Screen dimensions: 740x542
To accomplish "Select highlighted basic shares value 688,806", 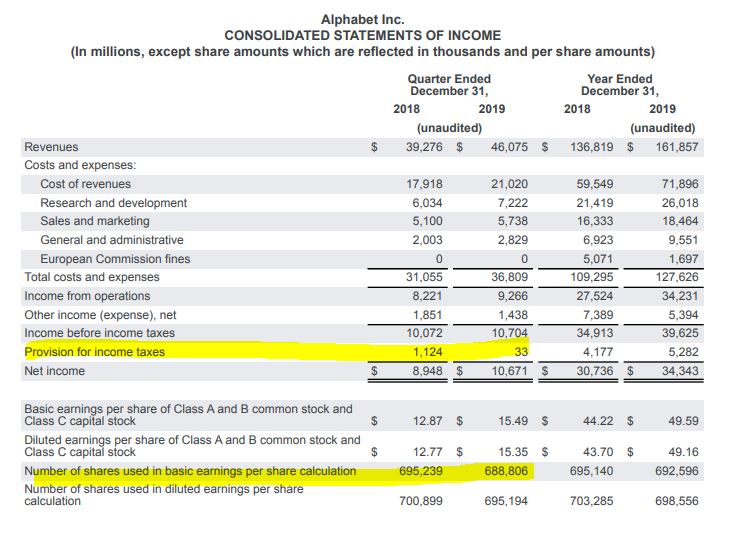I will click(x=506, y=471).
